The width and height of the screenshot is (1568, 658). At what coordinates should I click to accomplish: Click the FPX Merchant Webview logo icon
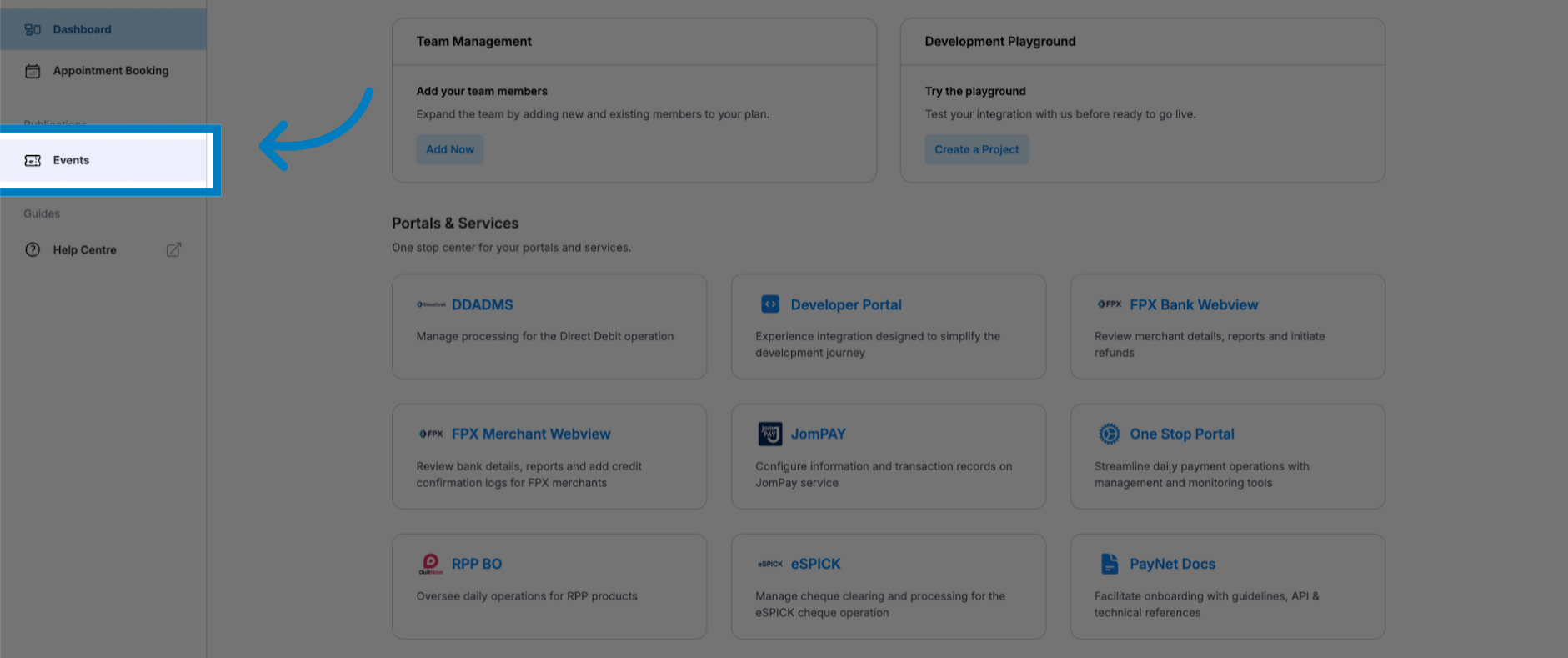[431, 434]
